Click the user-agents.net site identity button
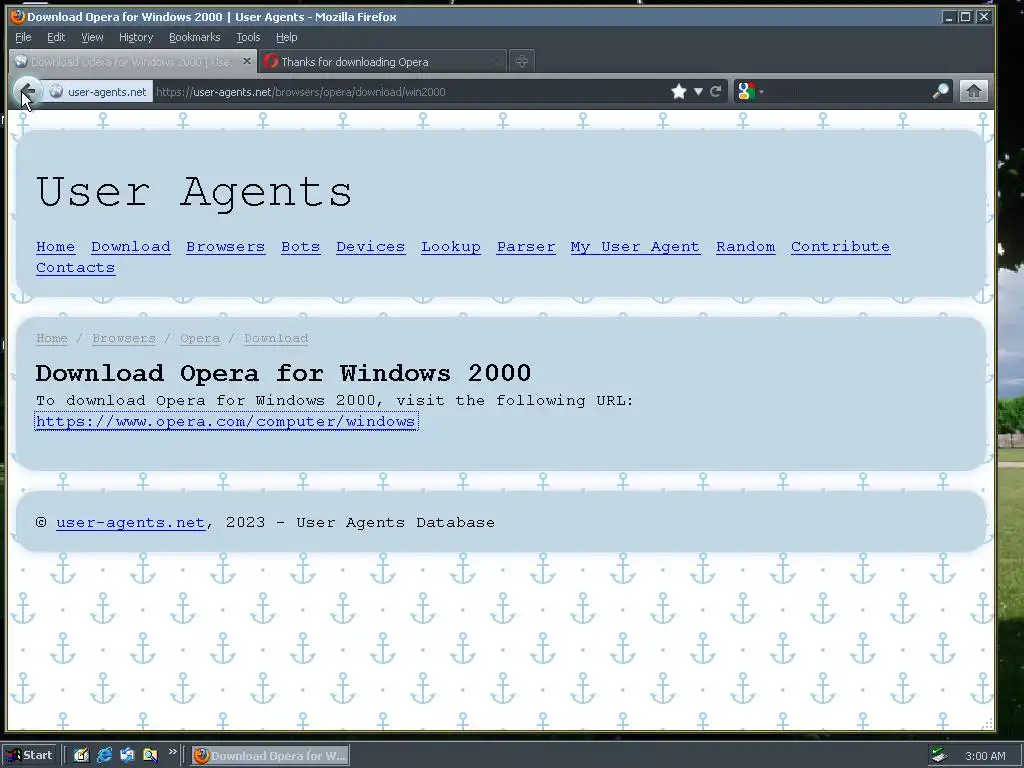The height and width of the screenshot is (768, 1024). click(x=99, y=92)
